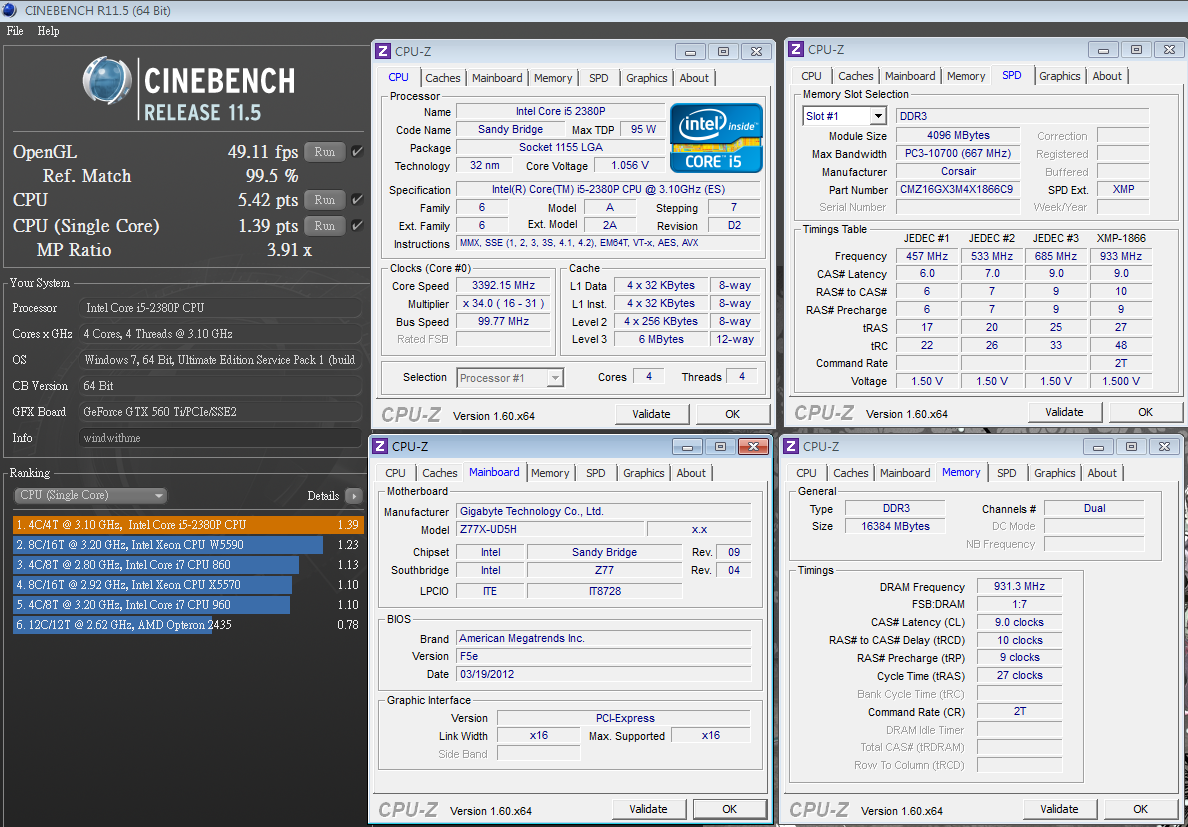This screenshot has width=1188, height=827.
Task: Close the Mainboard CPU-Z window
Action: coord(753,446)
